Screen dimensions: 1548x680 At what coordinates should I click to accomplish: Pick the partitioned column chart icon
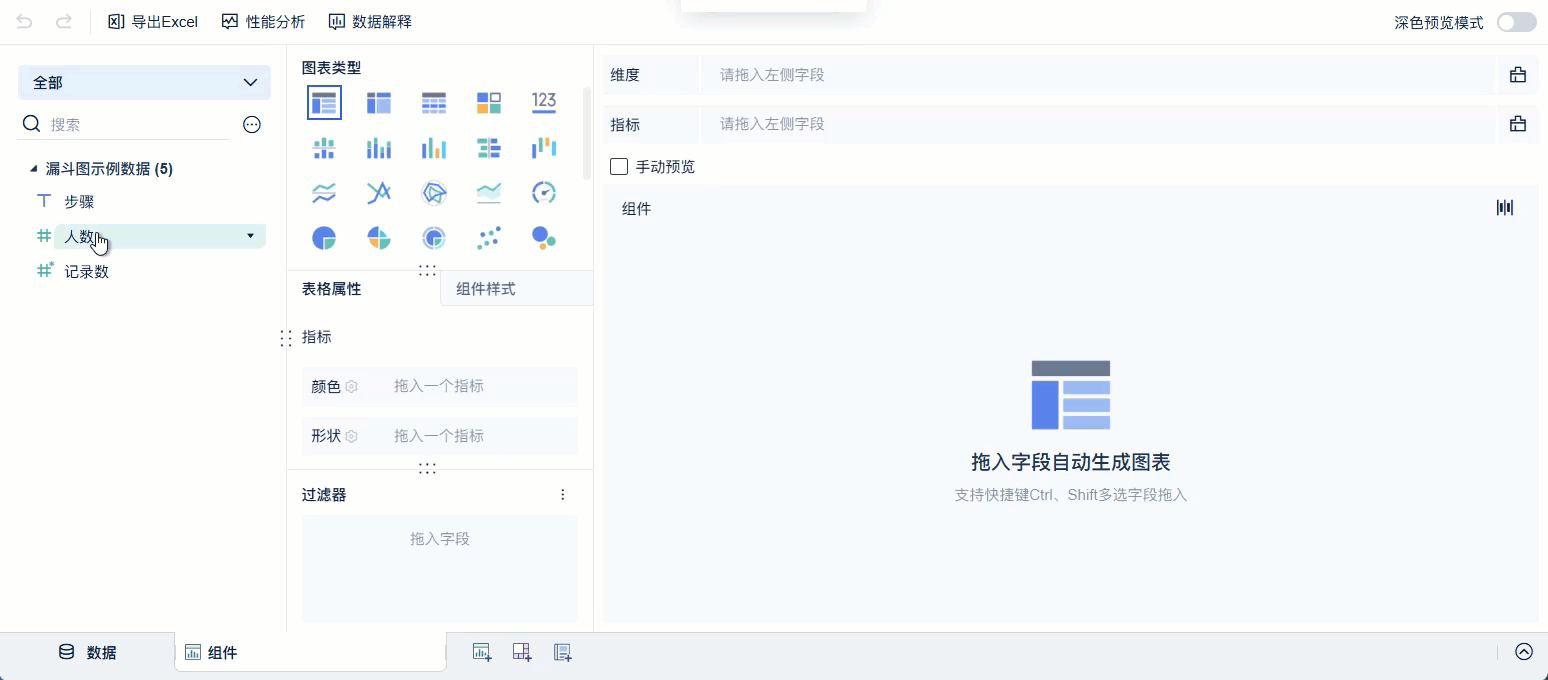point(324,148)
